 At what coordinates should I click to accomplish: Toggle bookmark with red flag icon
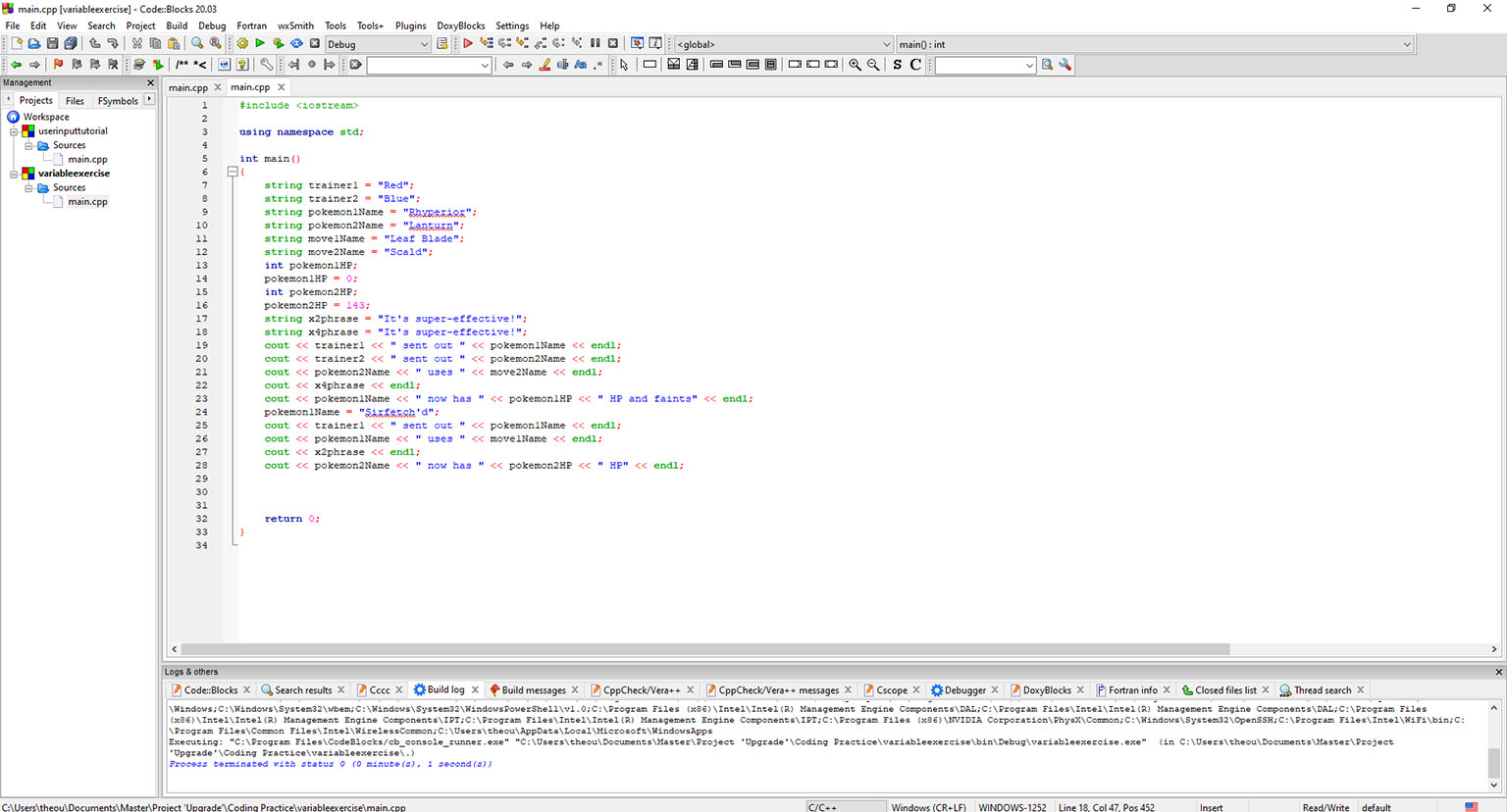coord(58,65)
